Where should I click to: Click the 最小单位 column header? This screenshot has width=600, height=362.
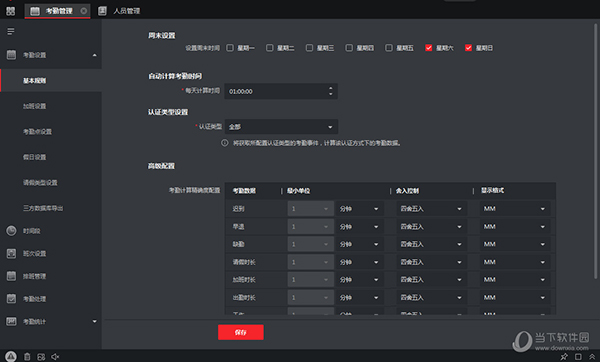click(x=298, y=191)
